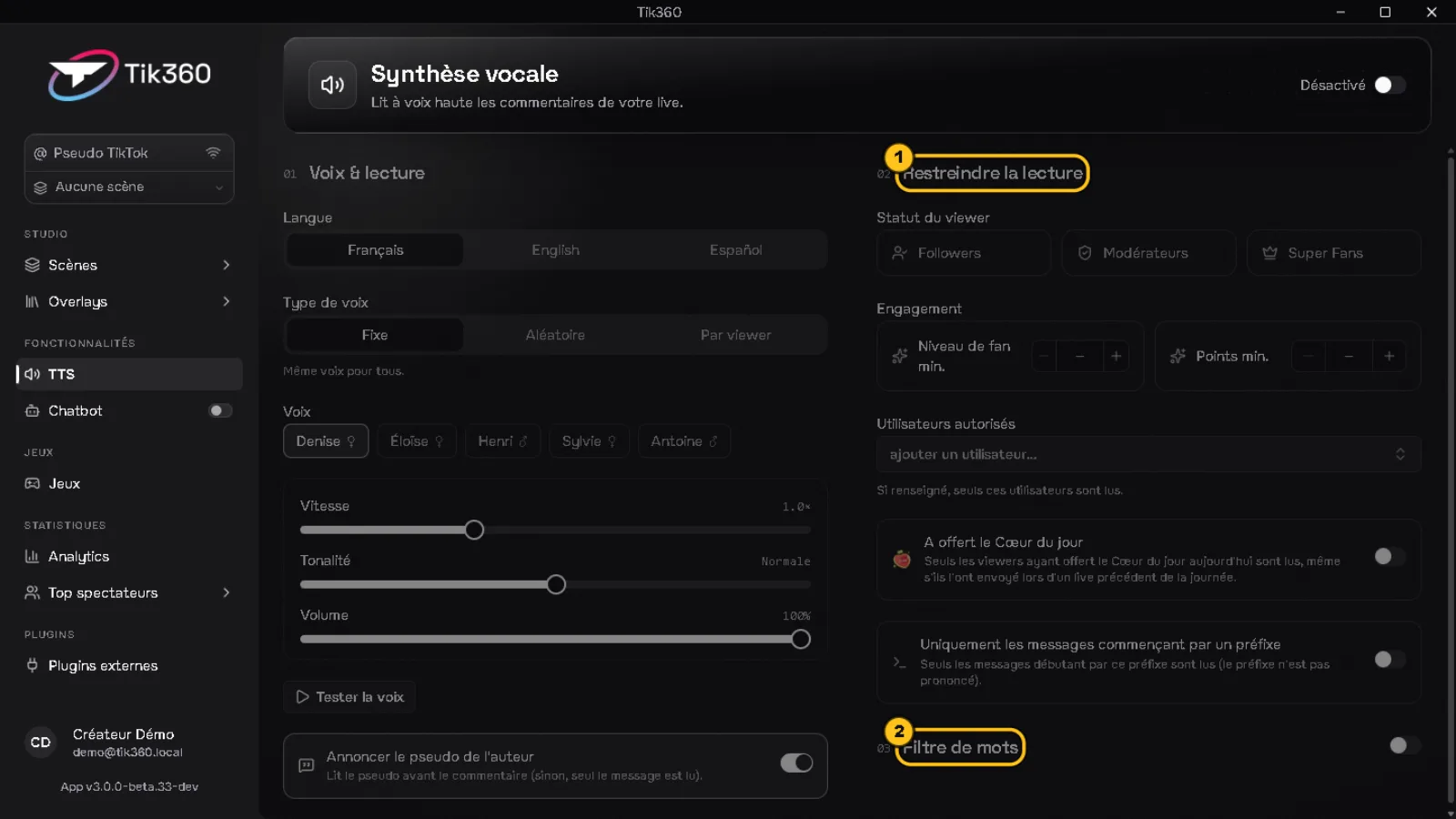This screenshot has width=1456, height=819.
Task: Click the Vitesse slider handle
Action: [x=474, y=530]
